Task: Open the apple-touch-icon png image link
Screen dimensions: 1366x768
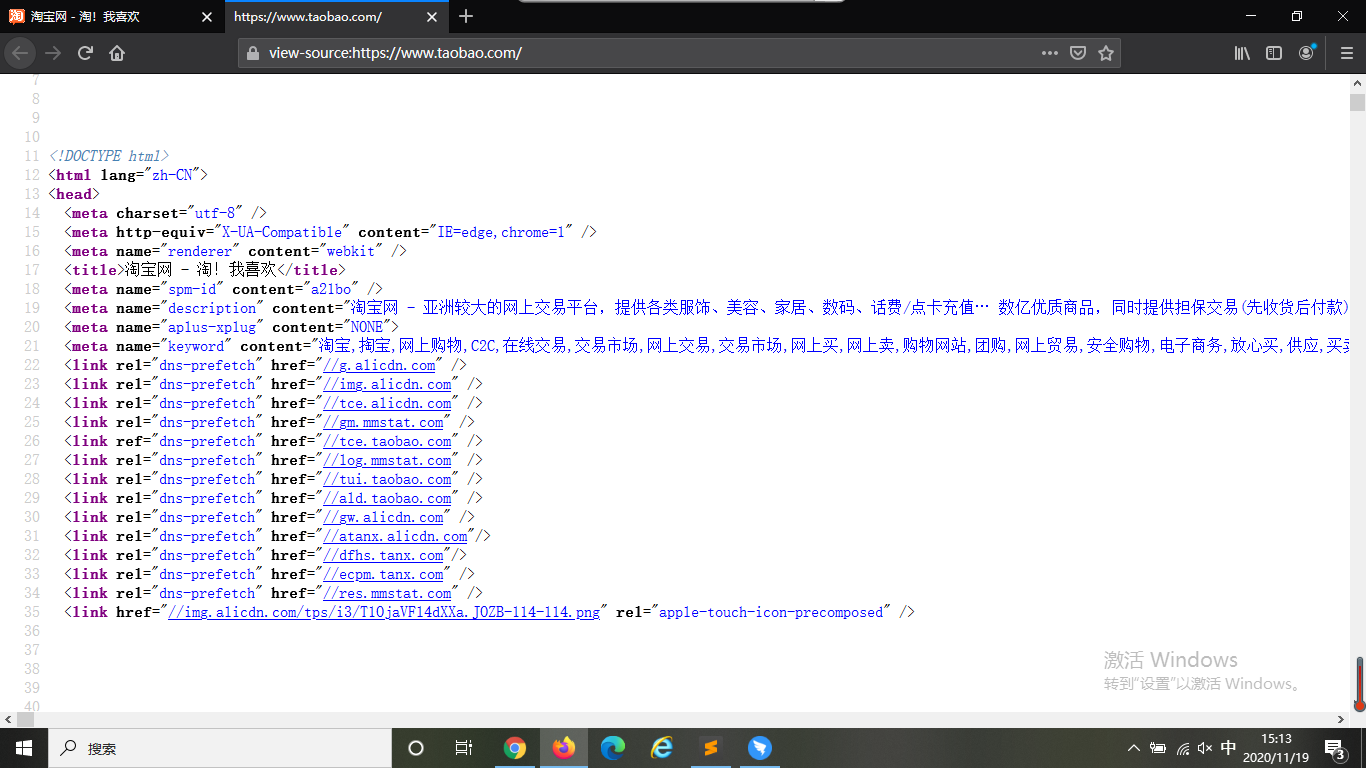Action: tap(384, 613)
